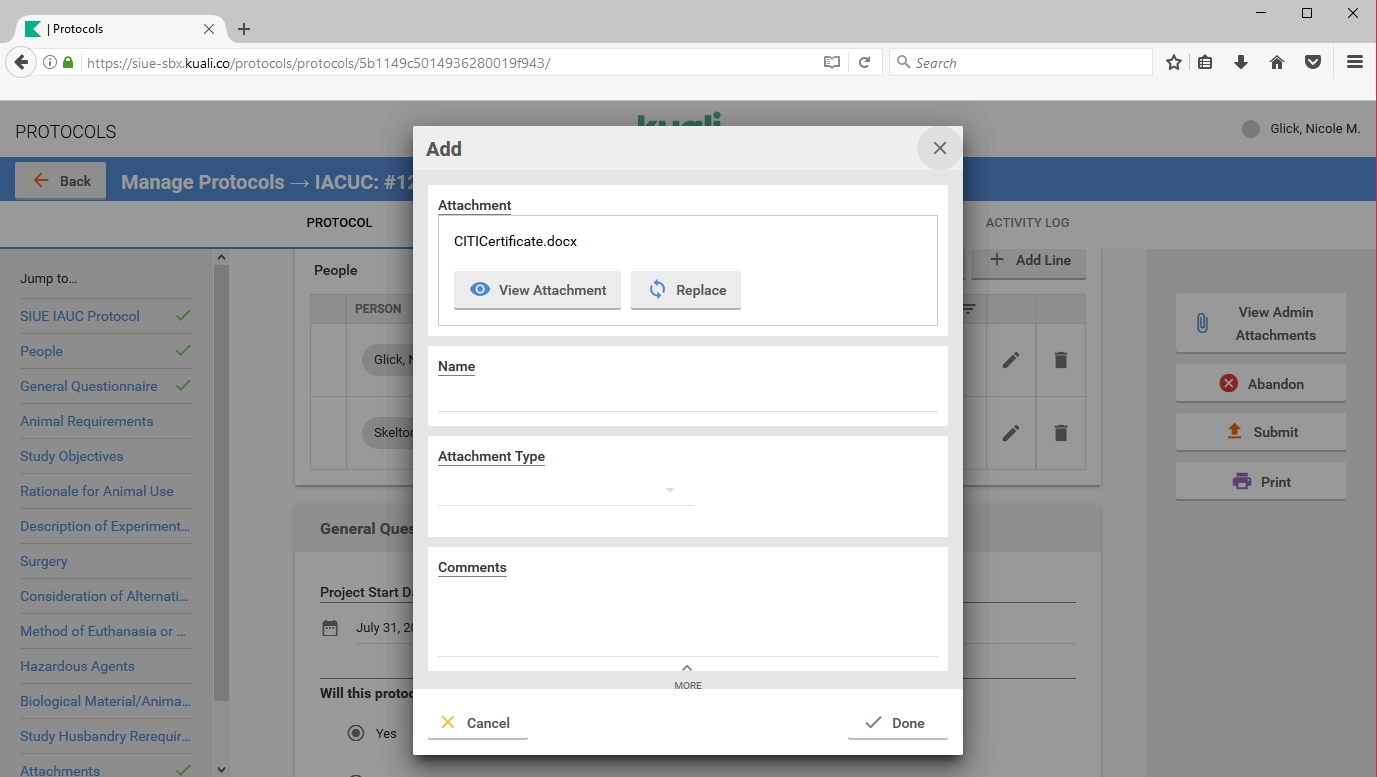Switch to the Activity Log tab
This screenshot has width=1377, height=777.
pyautogui.click(x=1027, y=223)
